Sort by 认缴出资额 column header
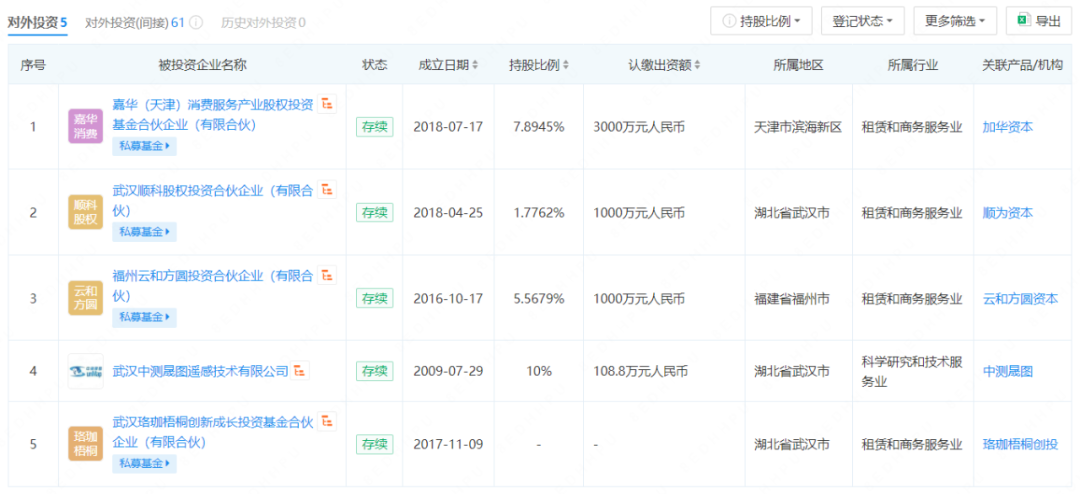The image size is (1080, 494). coord(664,65)
